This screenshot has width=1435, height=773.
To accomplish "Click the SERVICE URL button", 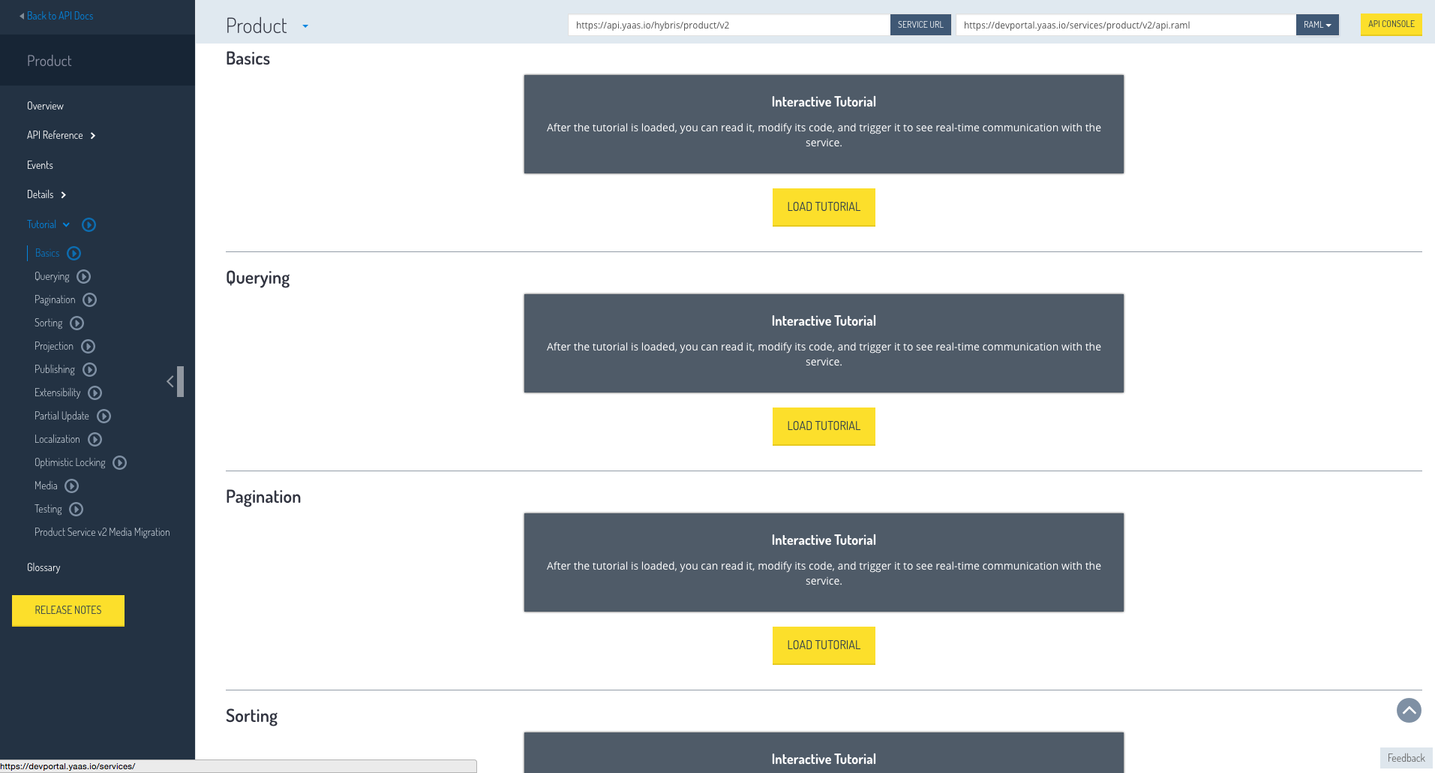I will 920,25.
